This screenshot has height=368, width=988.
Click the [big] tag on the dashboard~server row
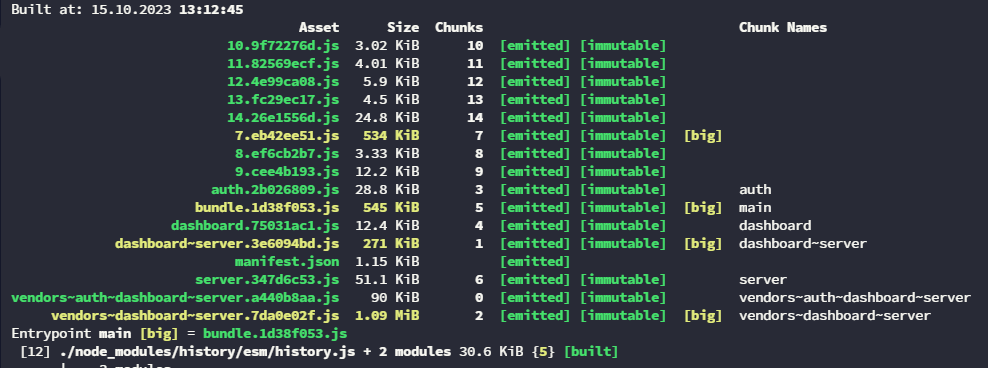click(x=703, y=243)
